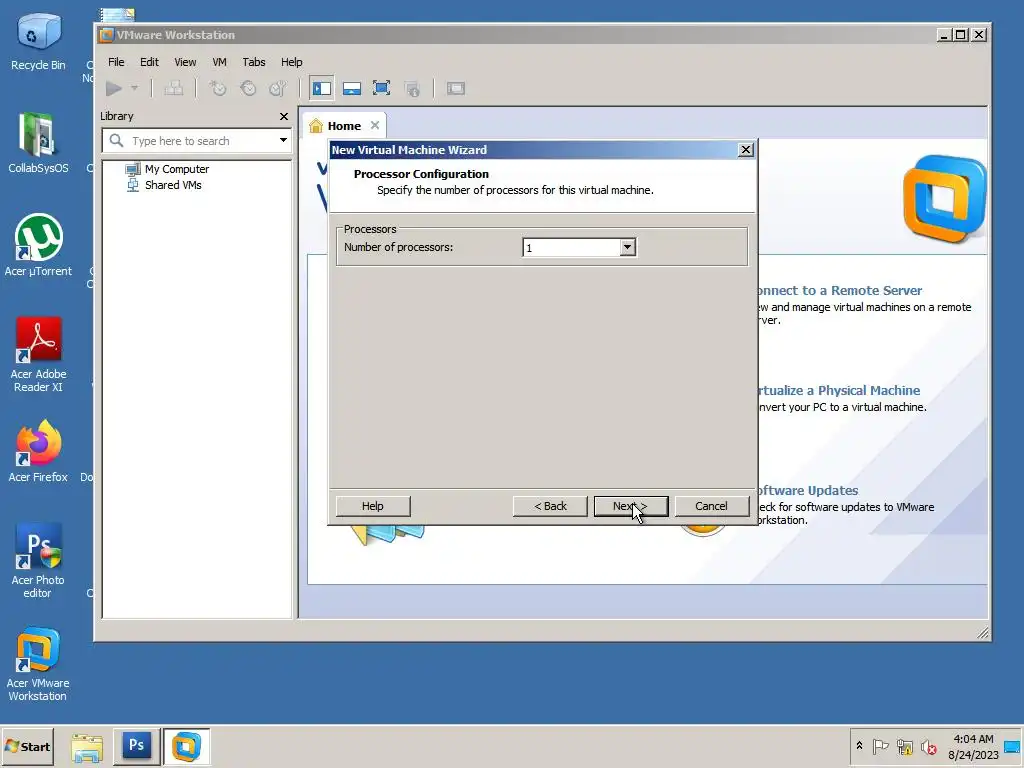
Task: Open the power options arrow beside play
Action: pos(135,88)
